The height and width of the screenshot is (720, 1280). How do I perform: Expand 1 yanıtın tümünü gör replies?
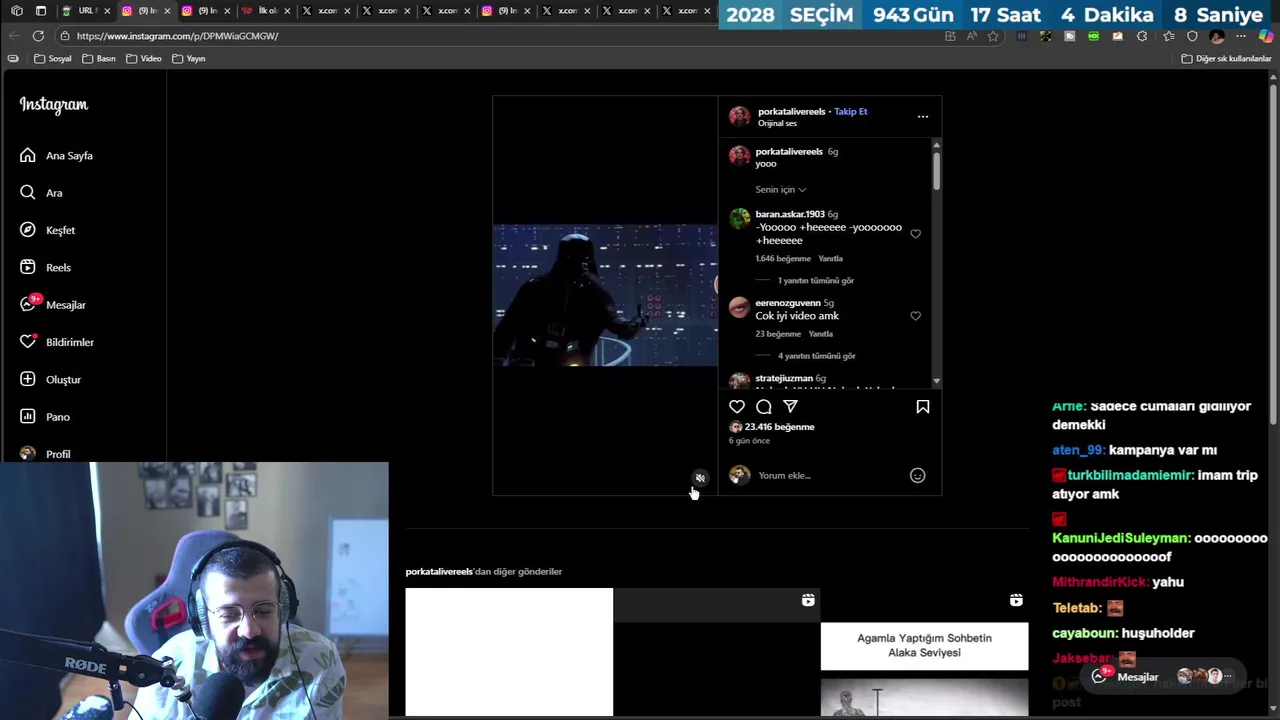[815, 281]
